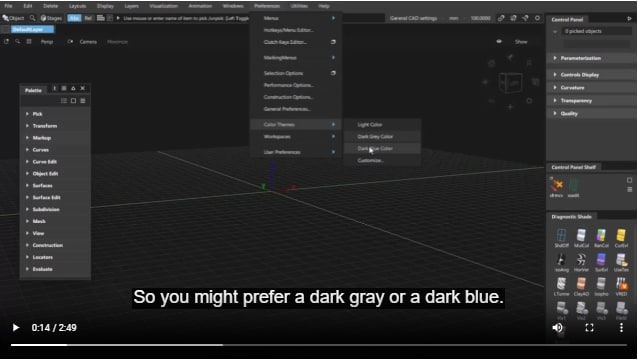Screen dimensions: 638x360
Task: Open the Selection Options box icon
Action: [x=333, y=73]
